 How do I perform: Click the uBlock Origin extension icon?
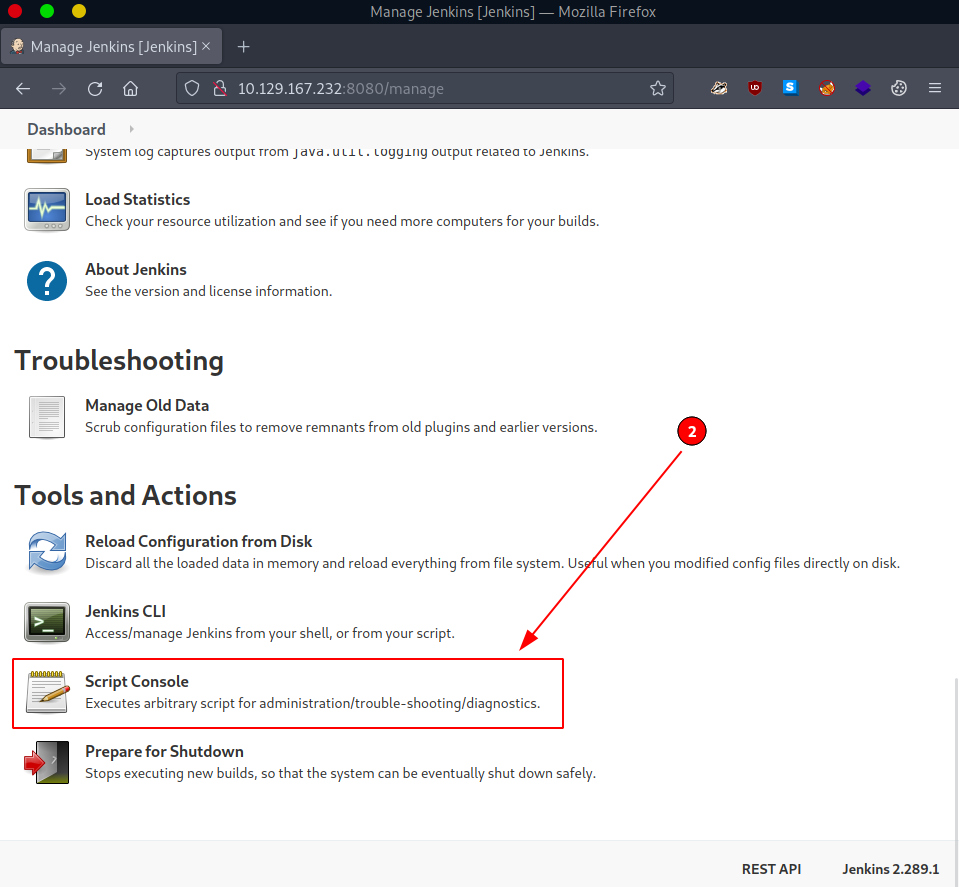click(755, 88)
